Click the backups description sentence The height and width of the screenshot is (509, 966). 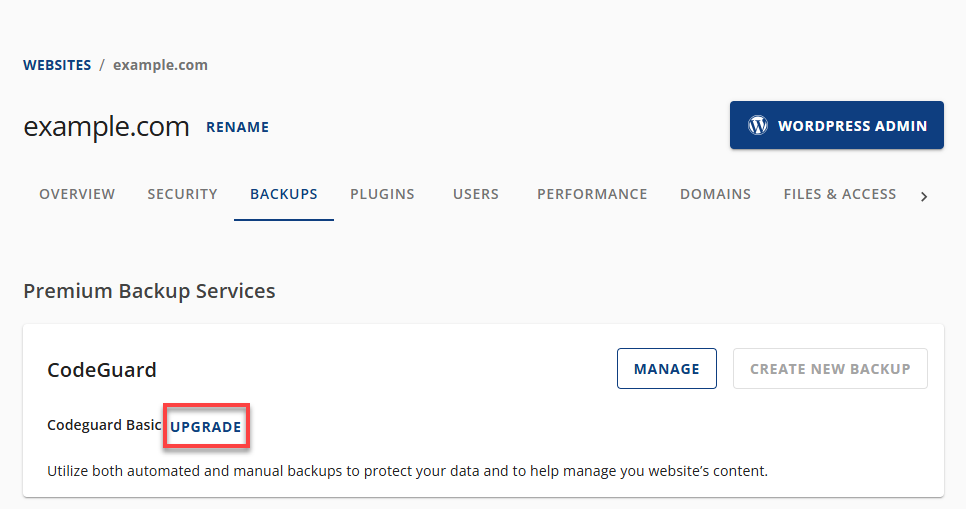point(407,471)
